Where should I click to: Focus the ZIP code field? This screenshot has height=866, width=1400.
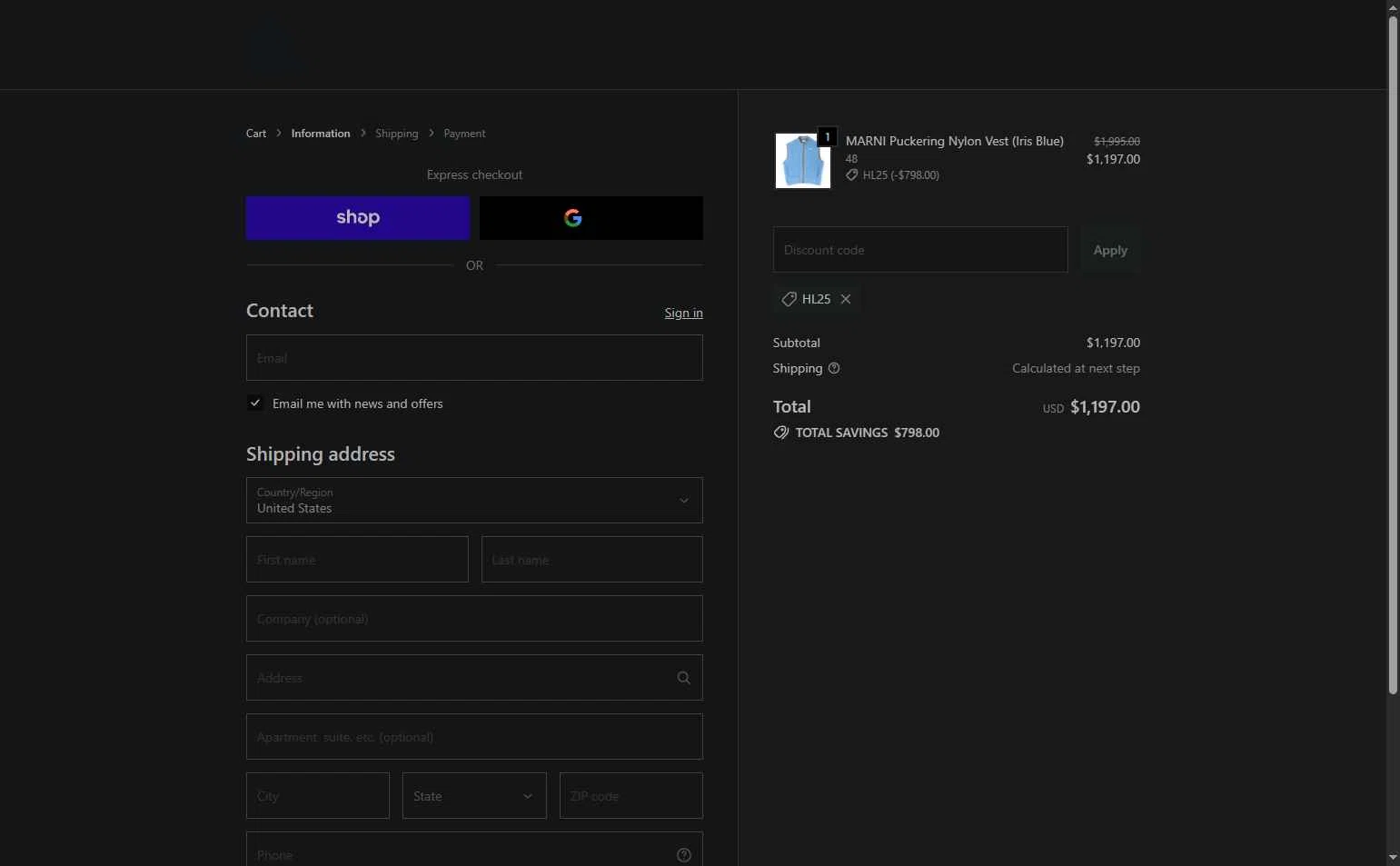pos(631,796)
